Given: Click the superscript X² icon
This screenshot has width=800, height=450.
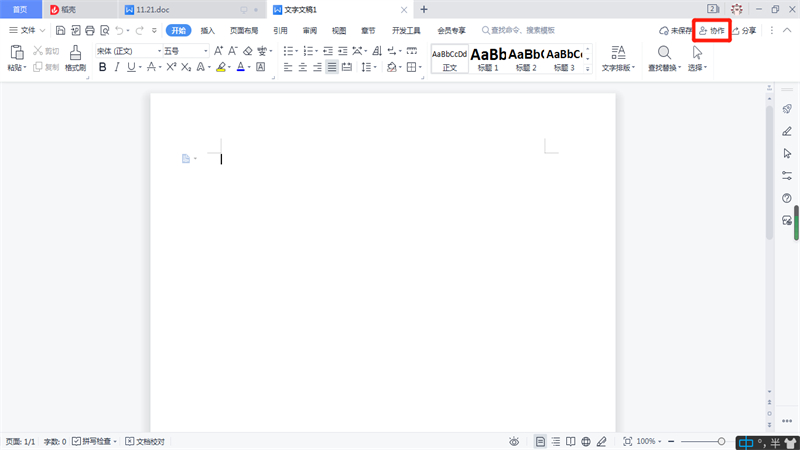Looking at the screenshot, I should coord(171,67).
